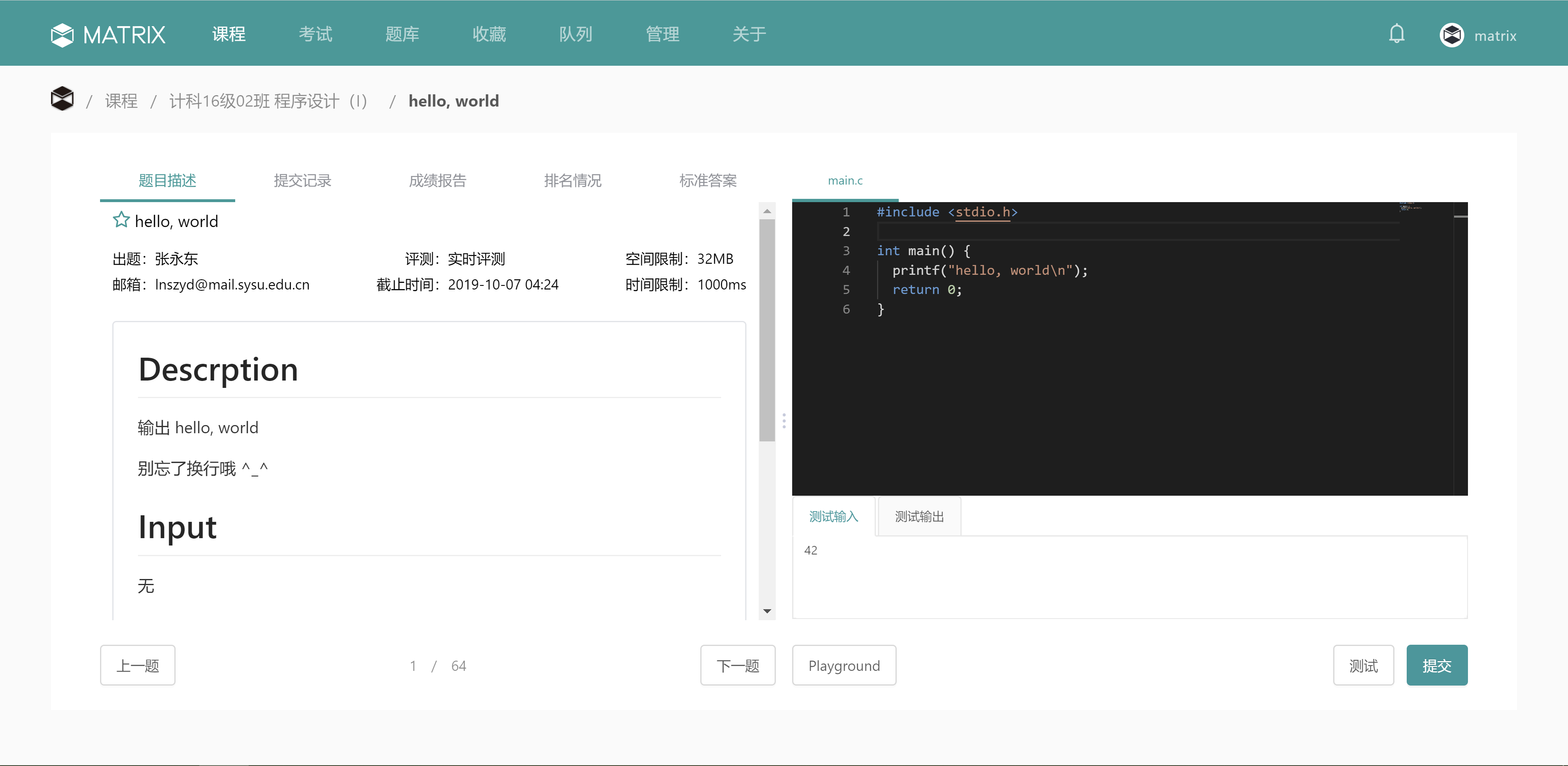Switch to the 标准答案 tab
The image size is (1568, 766).
708,181
